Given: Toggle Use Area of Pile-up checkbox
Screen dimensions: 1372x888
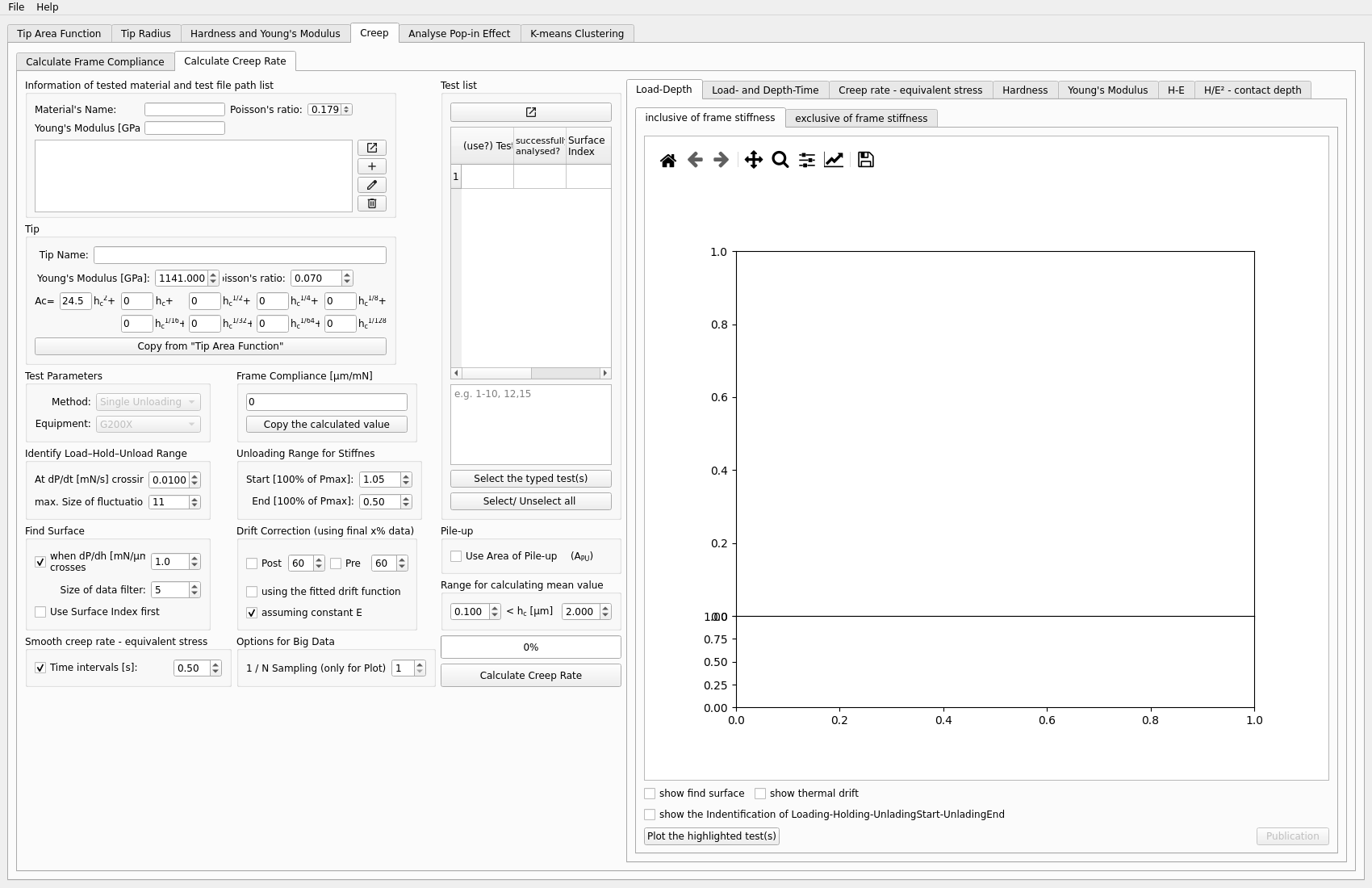Looking at the screenshot, I should click(456, 556).
